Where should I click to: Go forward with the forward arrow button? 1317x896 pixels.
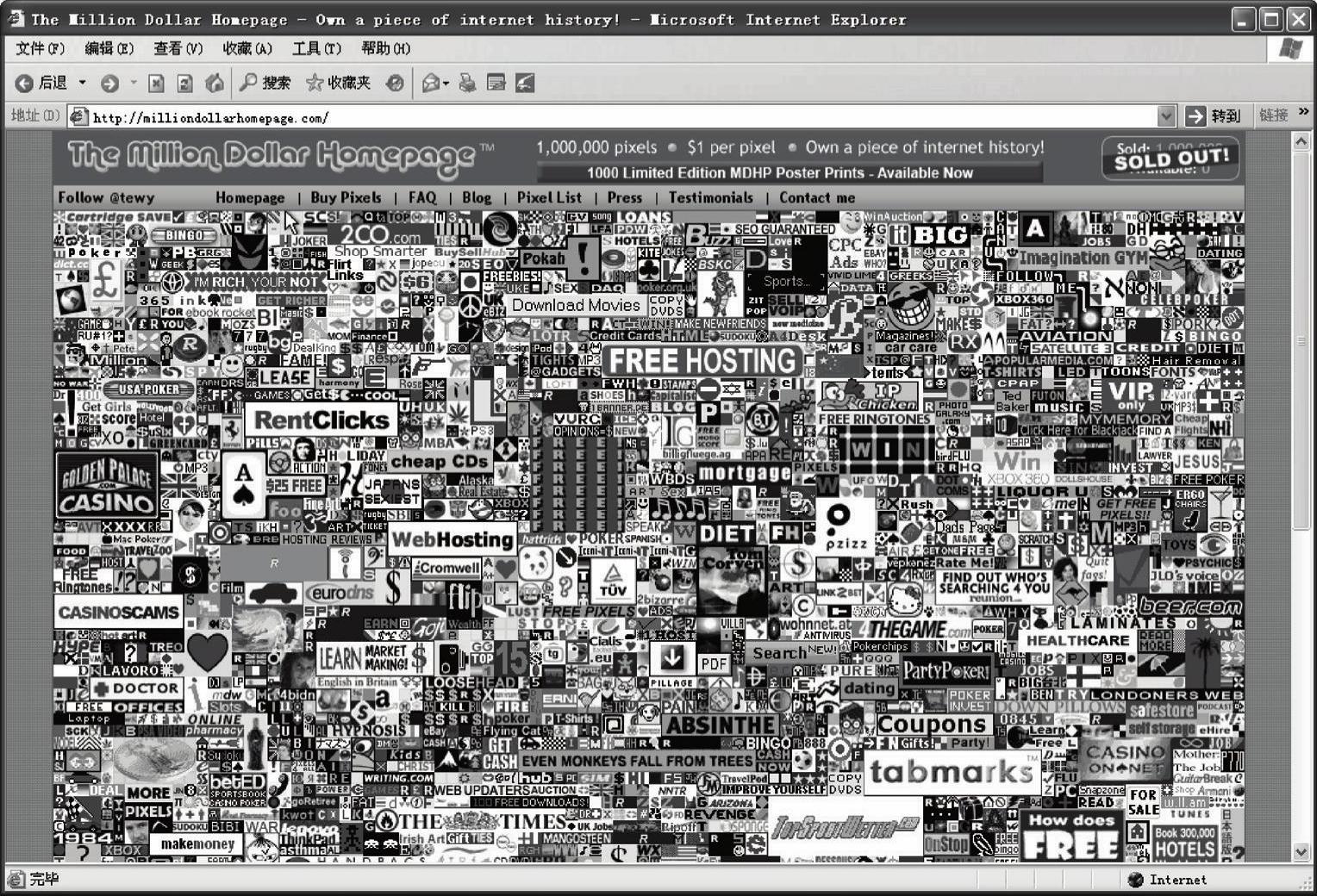click(109, 83)
